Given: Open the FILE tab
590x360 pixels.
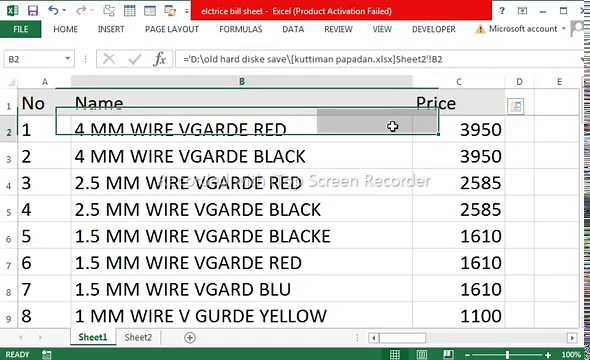Looking at the screenshot, I should [x=20, y=29].
